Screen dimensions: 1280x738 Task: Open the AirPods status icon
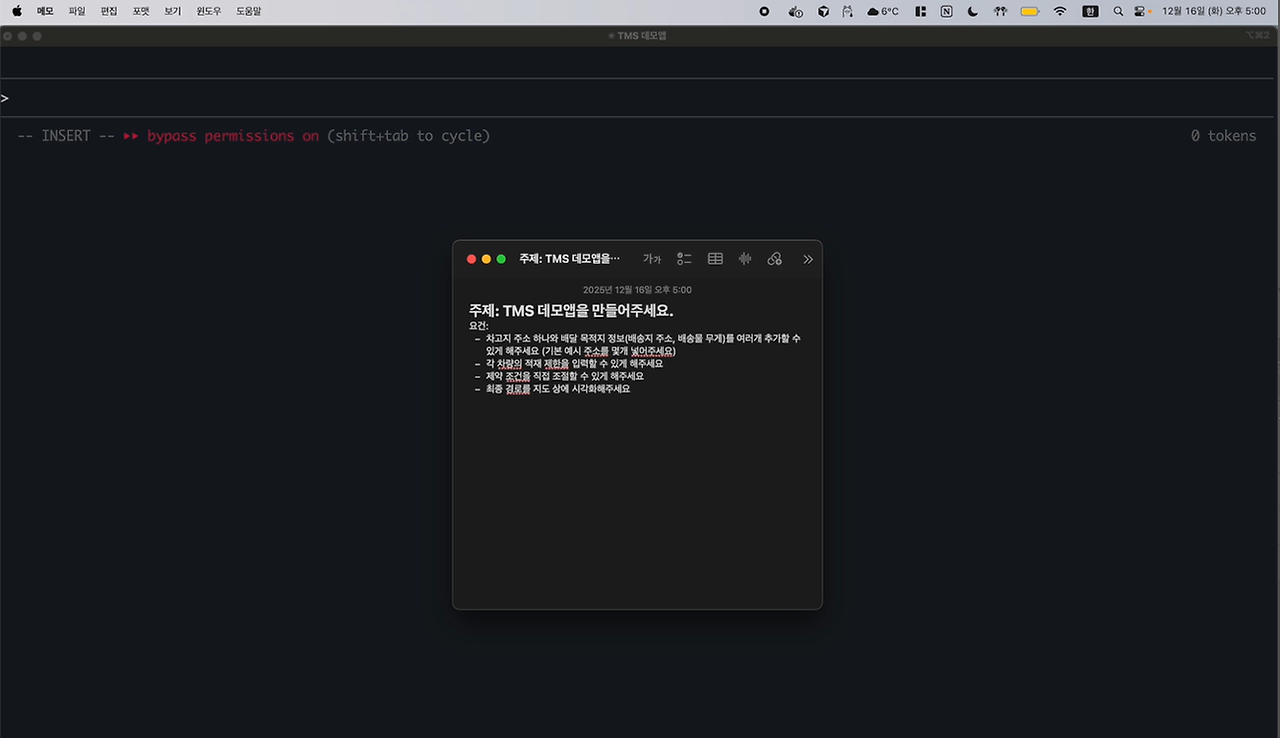[x=1000, y=11]
